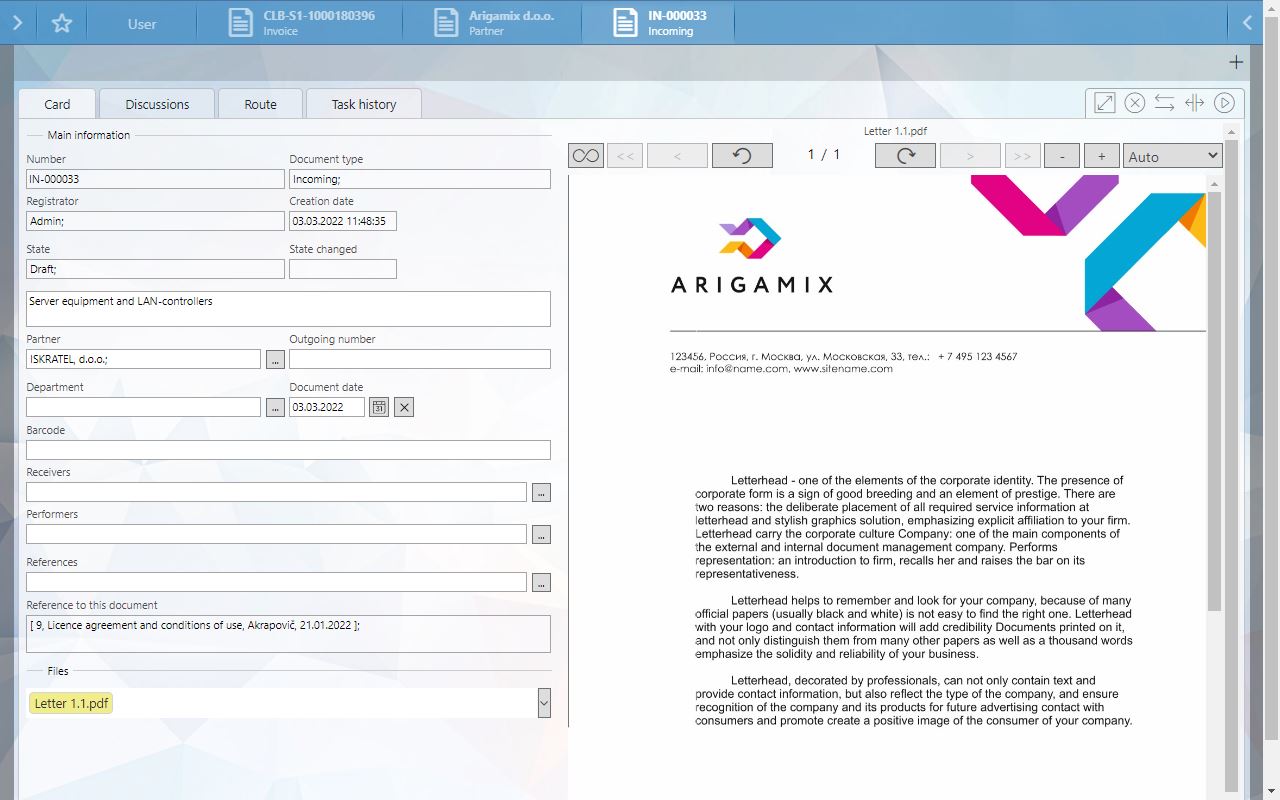
Task: Click the Reference to this document box
Action: [x=288, y=634]
